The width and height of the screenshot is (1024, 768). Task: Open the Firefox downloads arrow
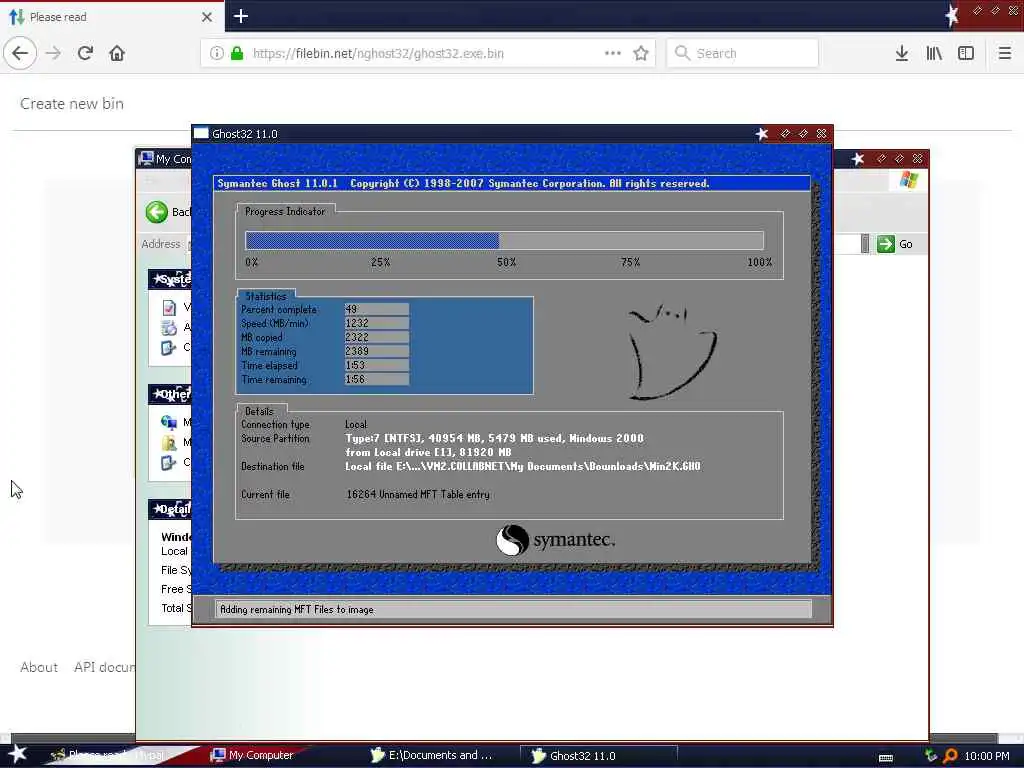901,53
